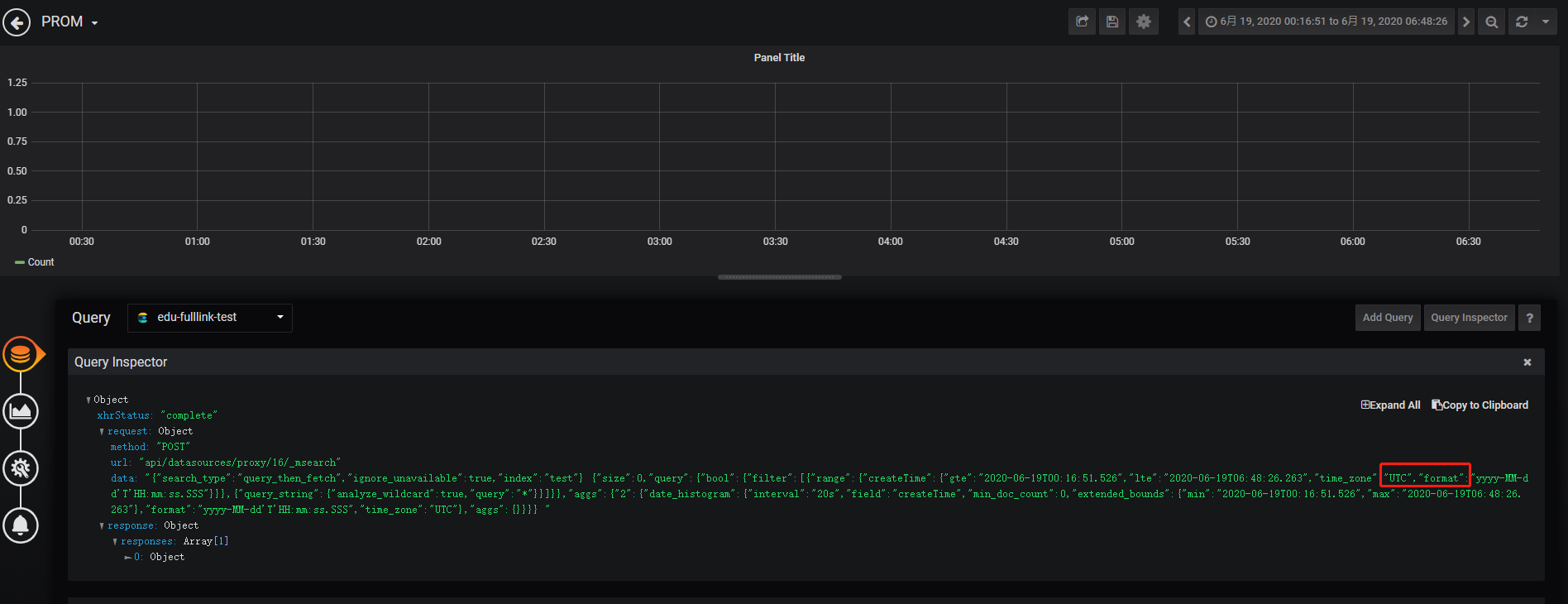1568x604 pixels.
Task: Click the 00:30 x-axis label
Action: [x=82, y=242]
